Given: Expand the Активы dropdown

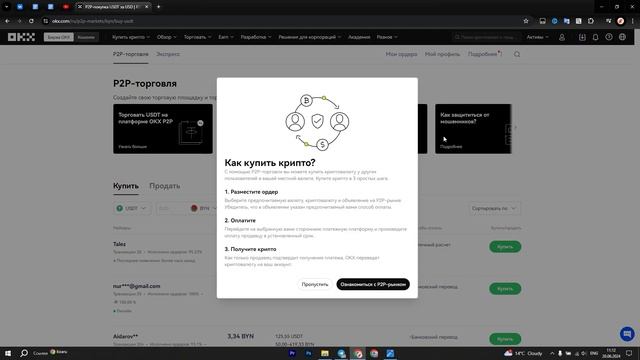Looking at the screenshot, I should (538, 37).
